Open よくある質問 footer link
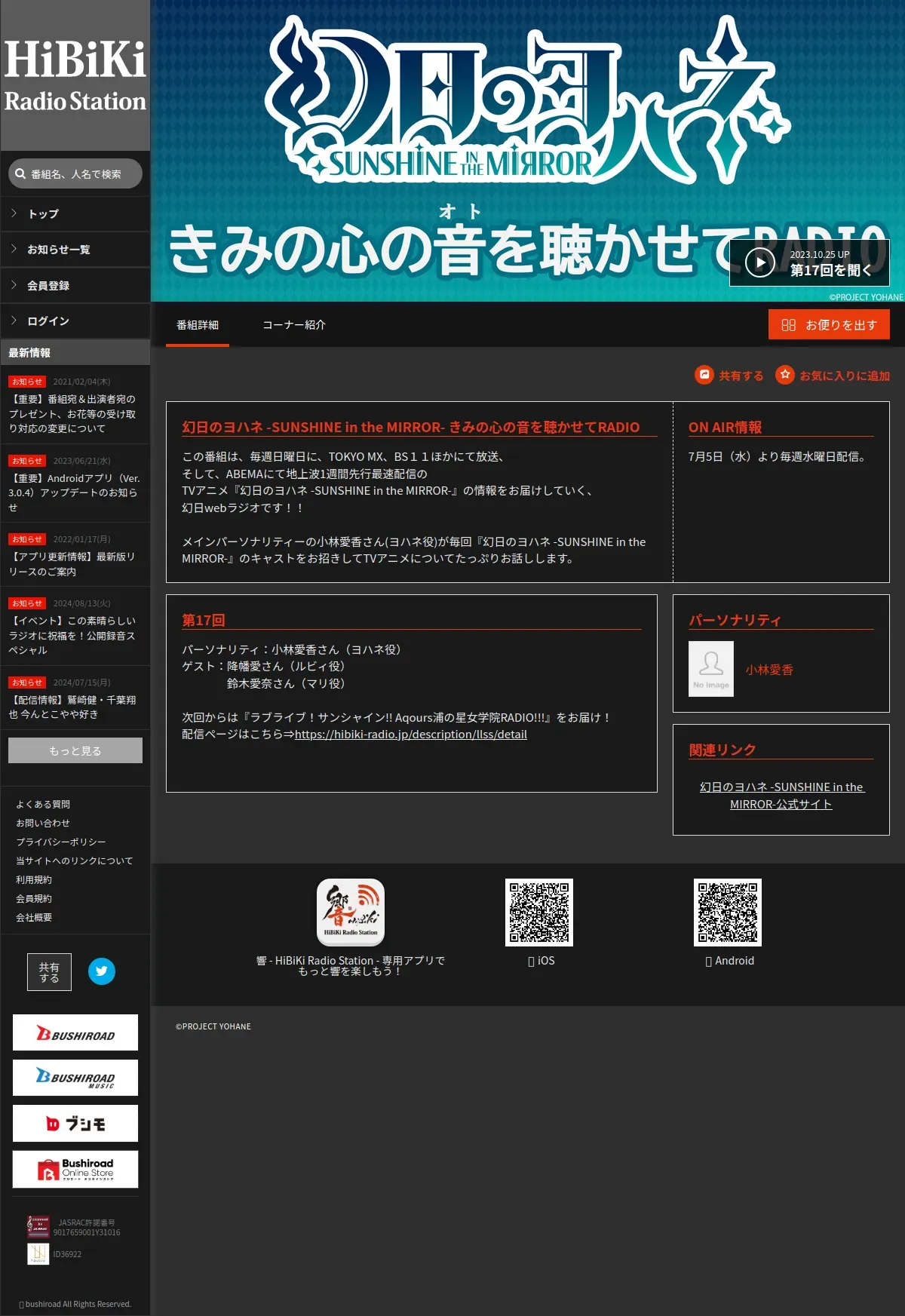The image size is (905, 1316). pos(43,805)
